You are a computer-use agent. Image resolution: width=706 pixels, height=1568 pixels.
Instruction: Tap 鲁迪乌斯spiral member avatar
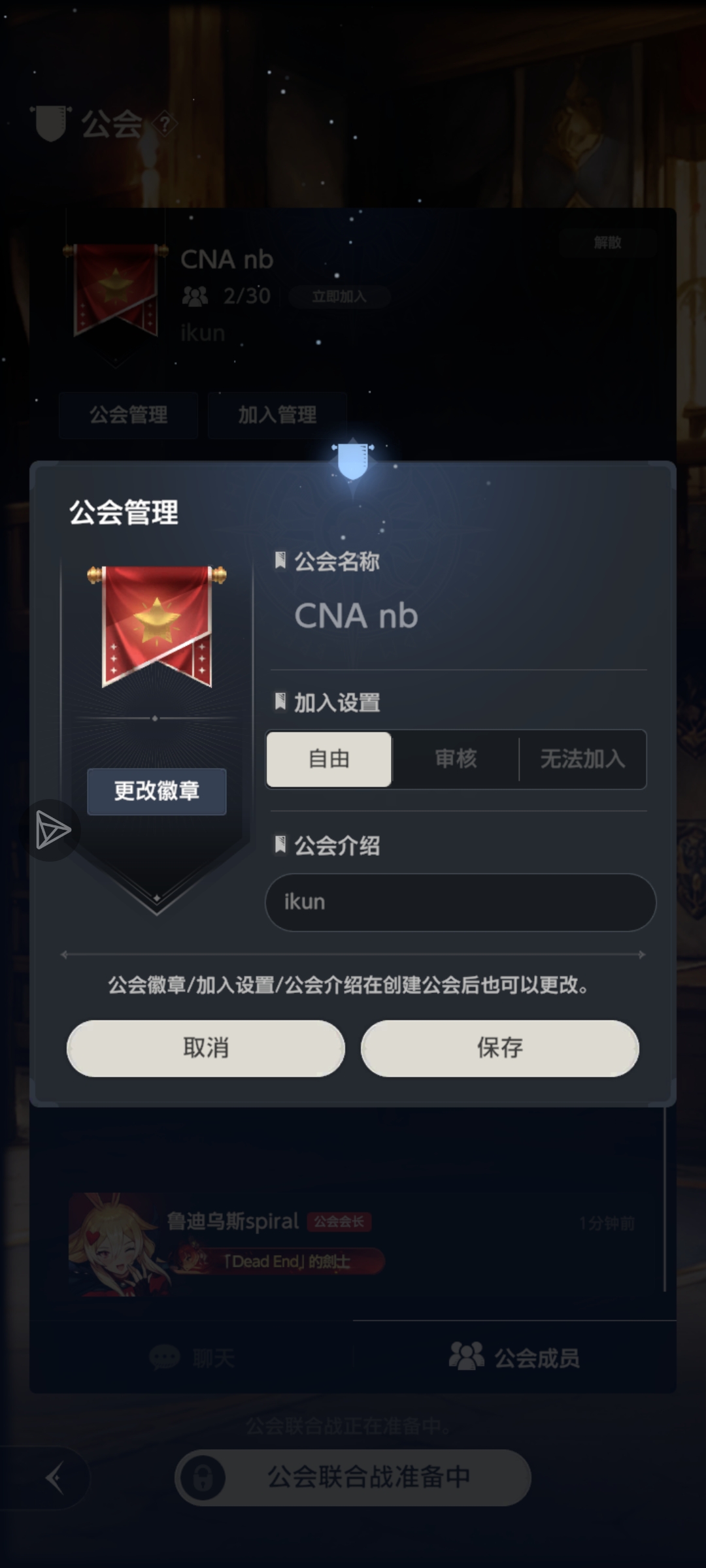tap(118, 1245)
